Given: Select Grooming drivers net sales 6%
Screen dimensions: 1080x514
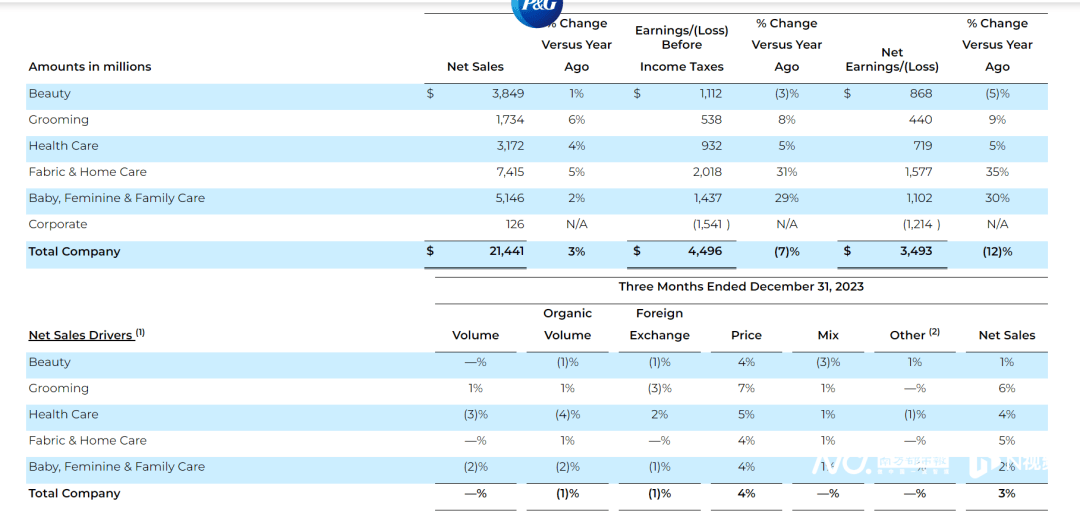Looking at the screenshot, I should (x=1007, y=389).
